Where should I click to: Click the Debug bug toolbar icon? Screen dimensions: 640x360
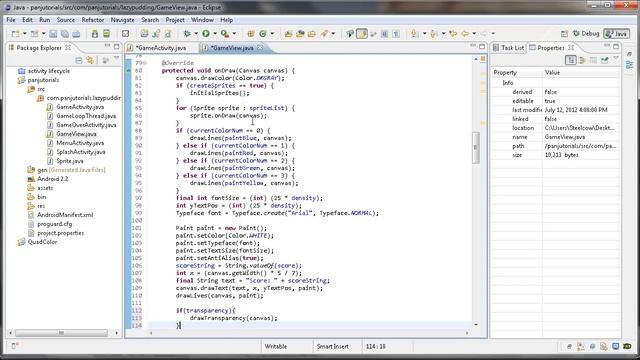click(187, 34)
